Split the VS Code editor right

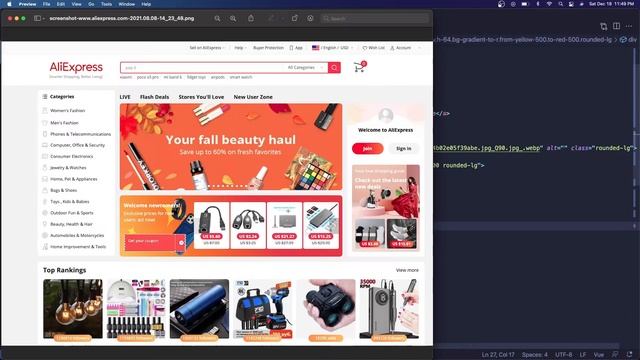[616, 26]
